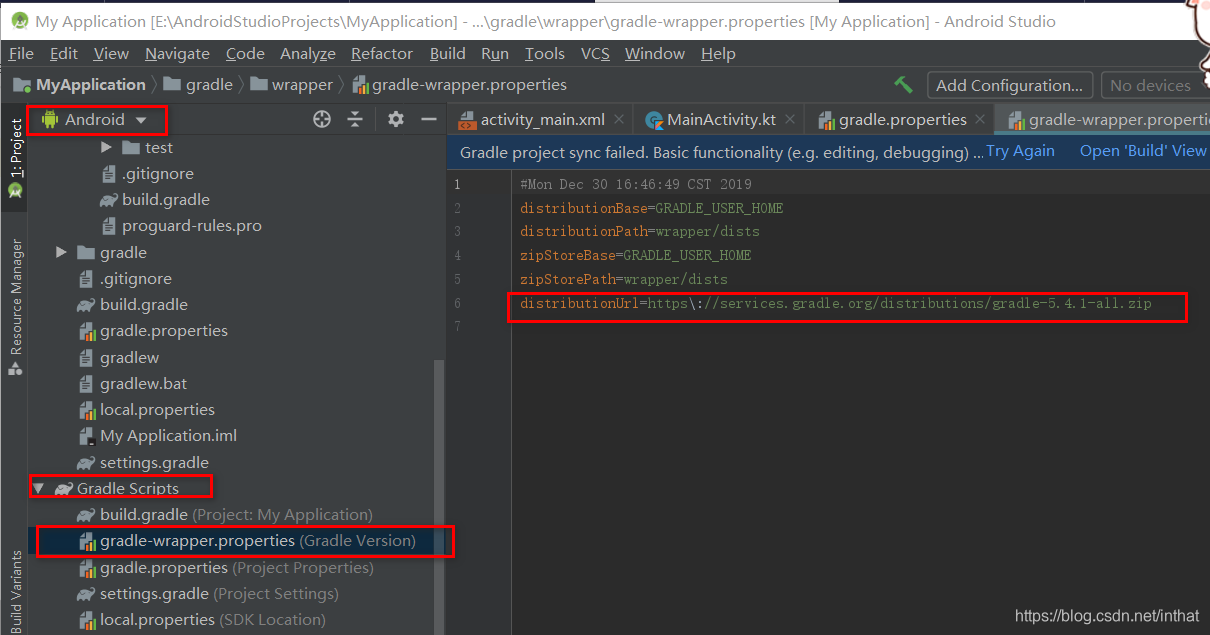Click the locate current file target icon
This screenshot has width=1210, height=635.
(321, 119)
